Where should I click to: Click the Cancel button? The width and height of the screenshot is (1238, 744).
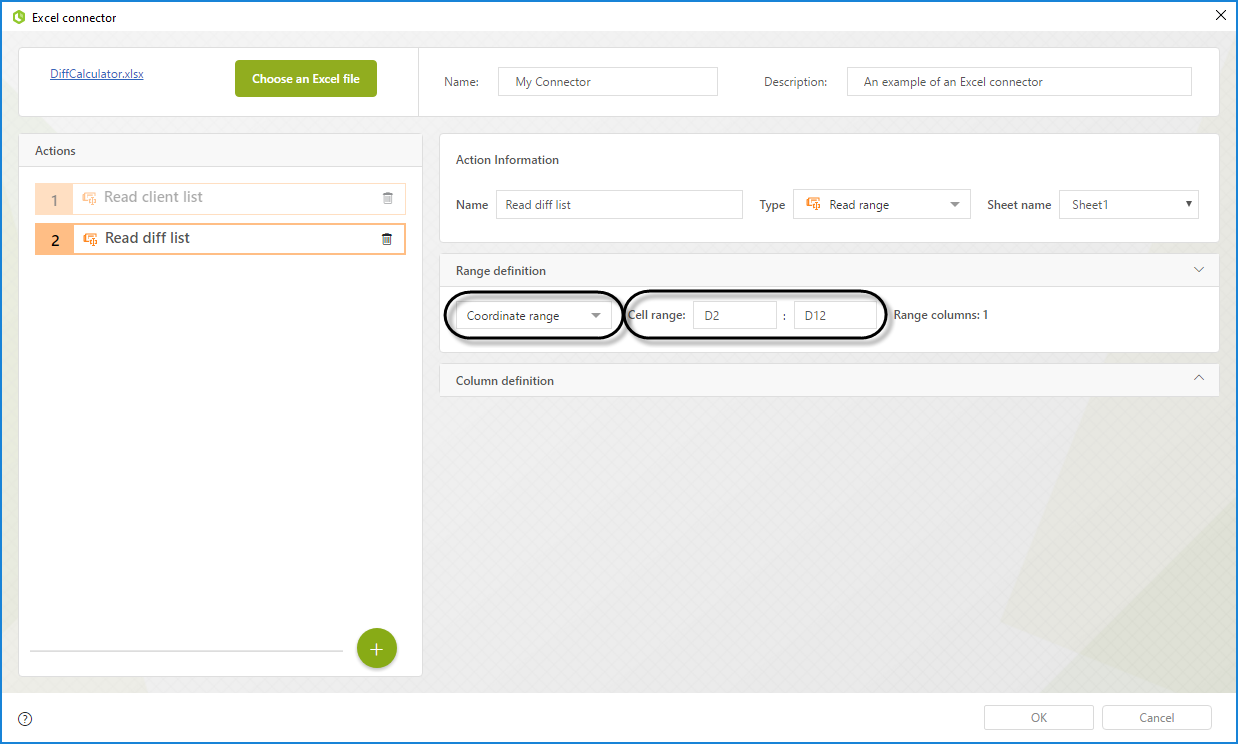[1156, 717]
